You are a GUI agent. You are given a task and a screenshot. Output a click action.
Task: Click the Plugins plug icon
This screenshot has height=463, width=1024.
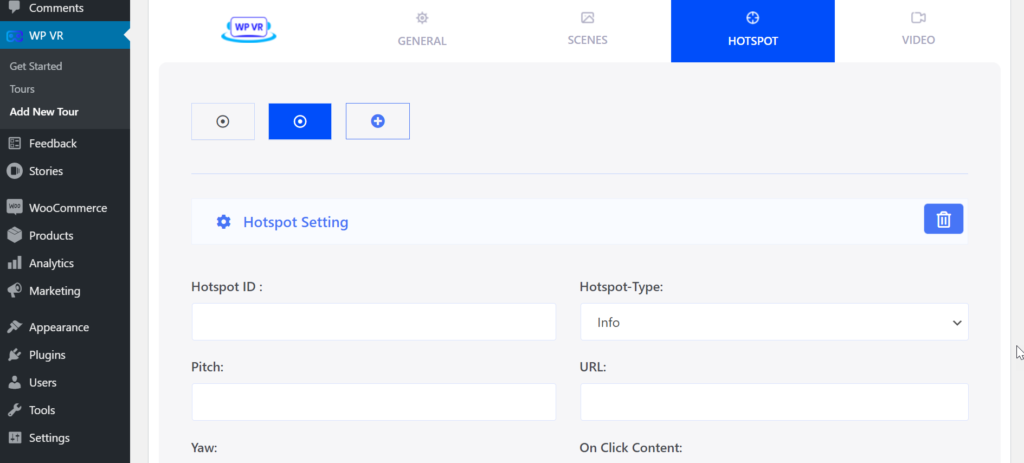14,355
